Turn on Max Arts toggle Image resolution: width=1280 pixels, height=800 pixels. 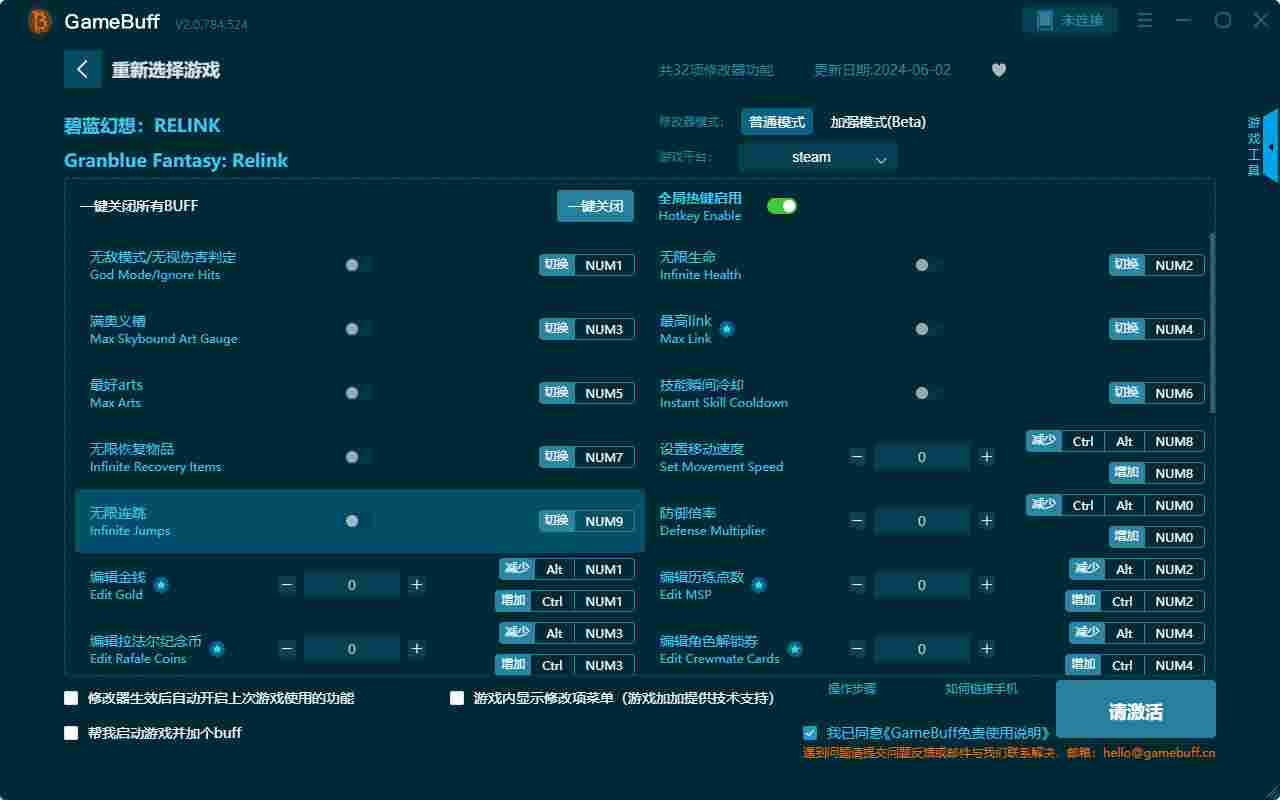click(x=357, y=393)
